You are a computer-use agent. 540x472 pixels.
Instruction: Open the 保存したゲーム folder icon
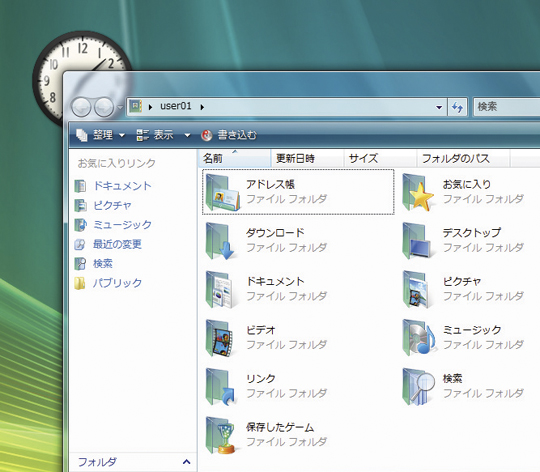tap(220, 435)
